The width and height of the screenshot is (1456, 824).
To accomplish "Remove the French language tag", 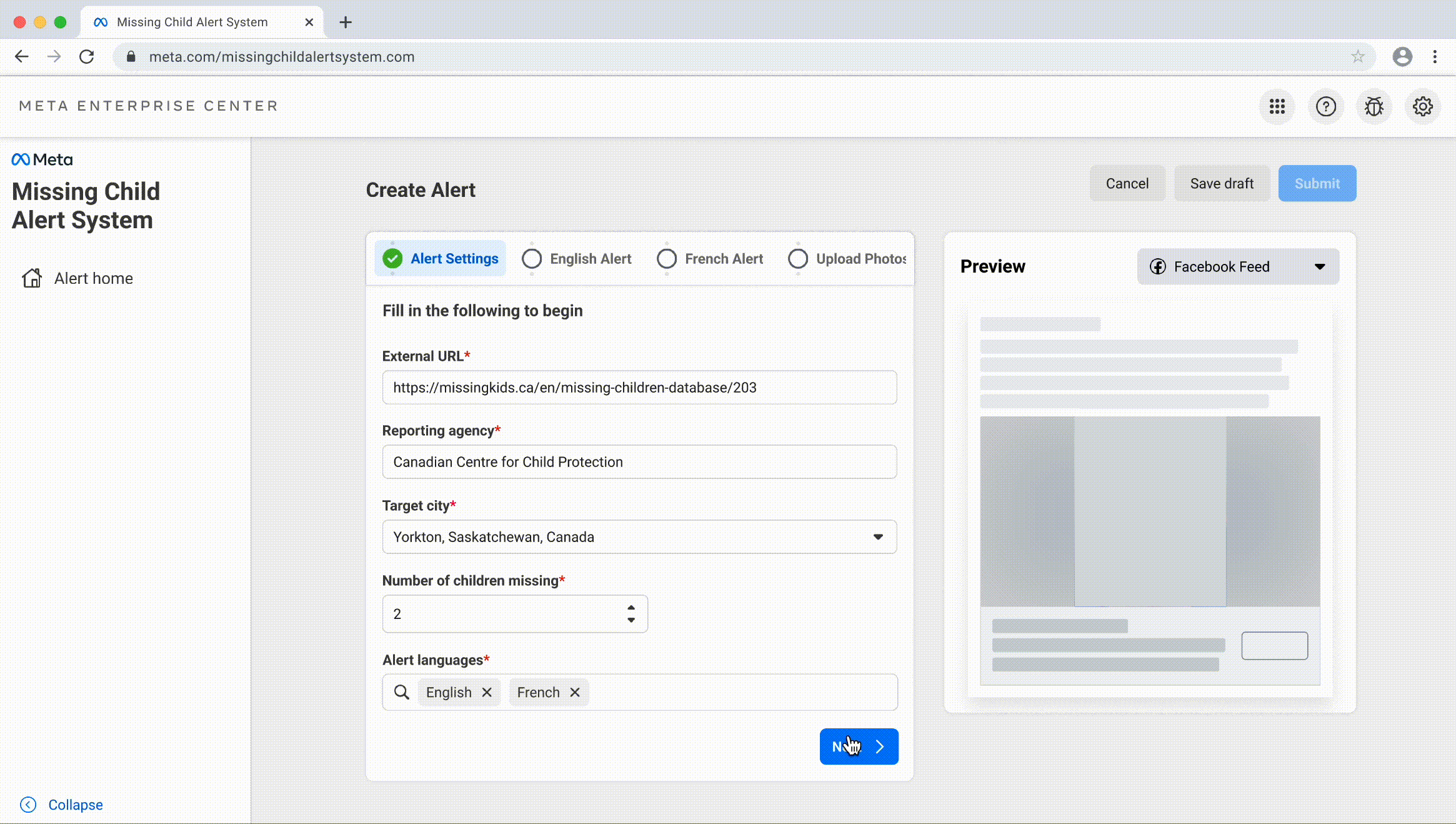I will 575,692.
